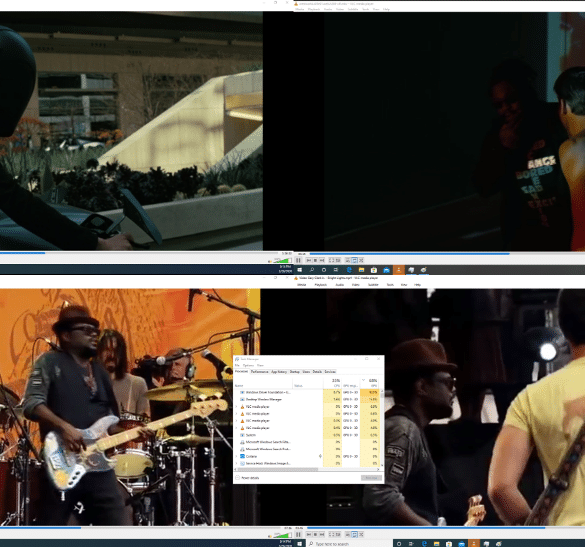This screenshot has height=547, width=585.
Task: Click Previous media in the upper-right VLC window
Action: click(309, 260)
